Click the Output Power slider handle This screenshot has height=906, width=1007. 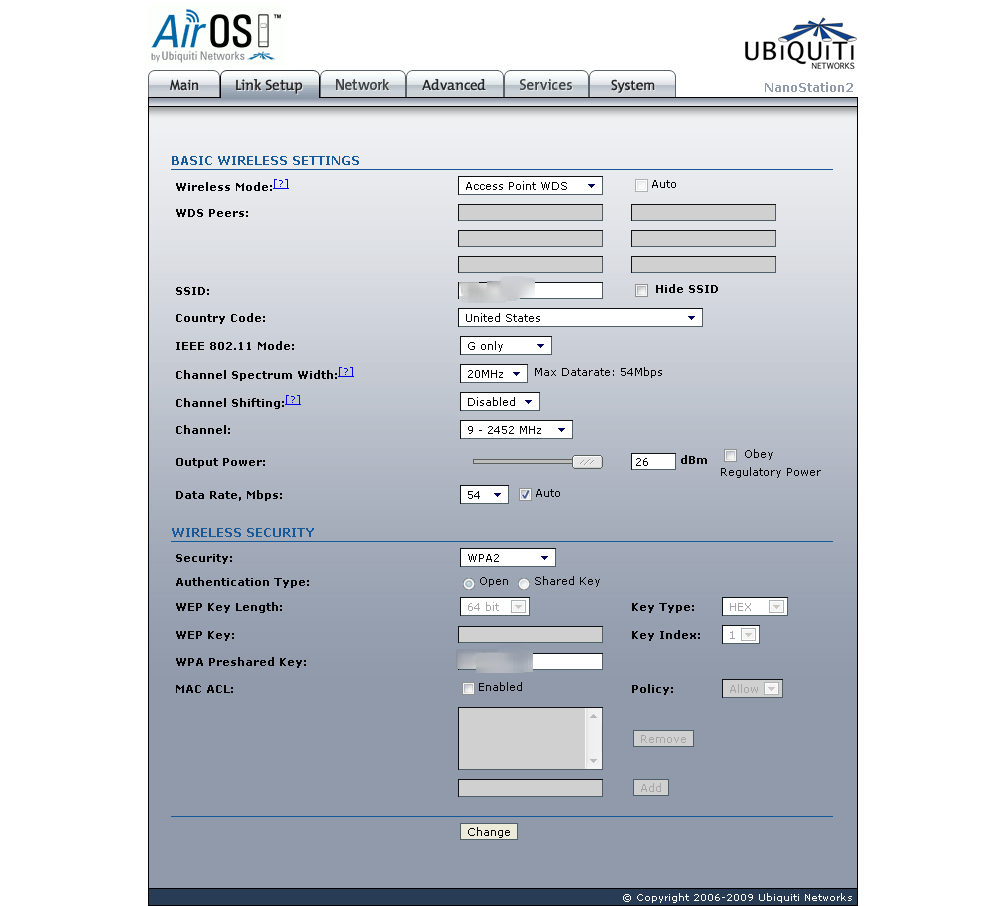[x=587, y=462]
